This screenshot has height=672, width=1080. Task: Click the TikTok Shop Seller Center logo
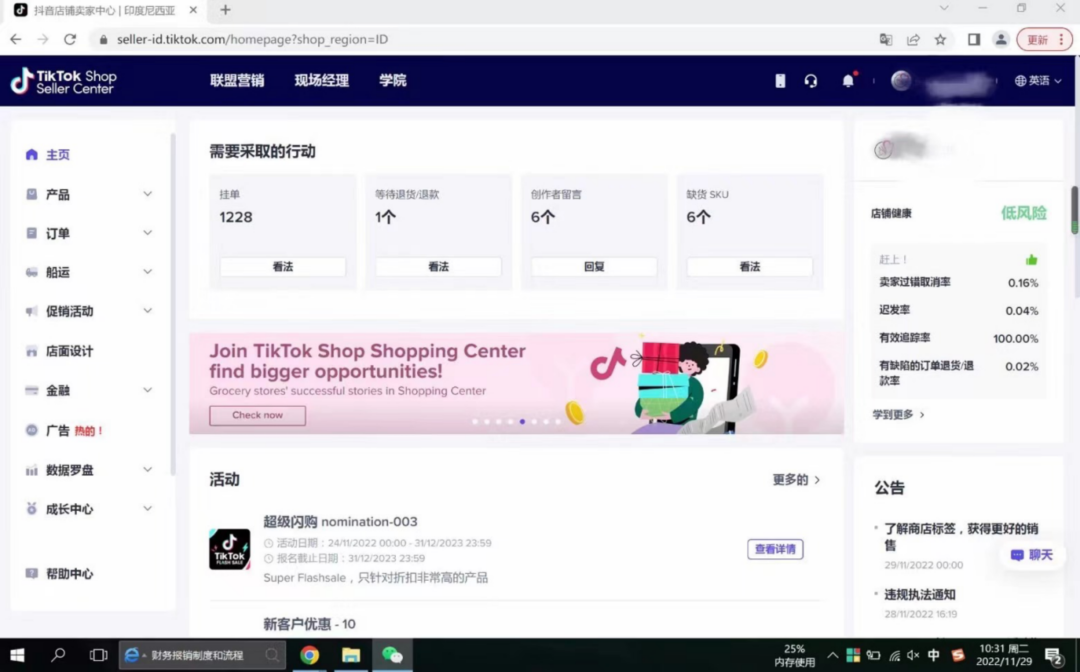coord(63,80)
